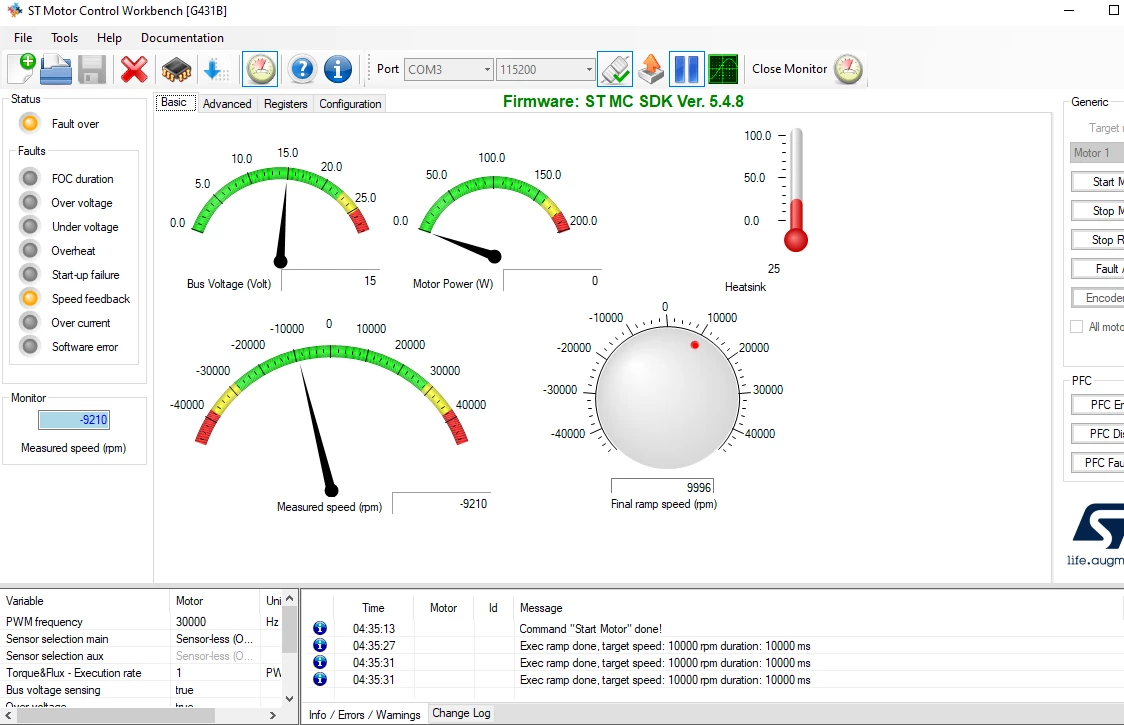Viewport: 1124px width, 725px height.
Task: Open the green plotter scope icon
Action: (x=723, y=70)
